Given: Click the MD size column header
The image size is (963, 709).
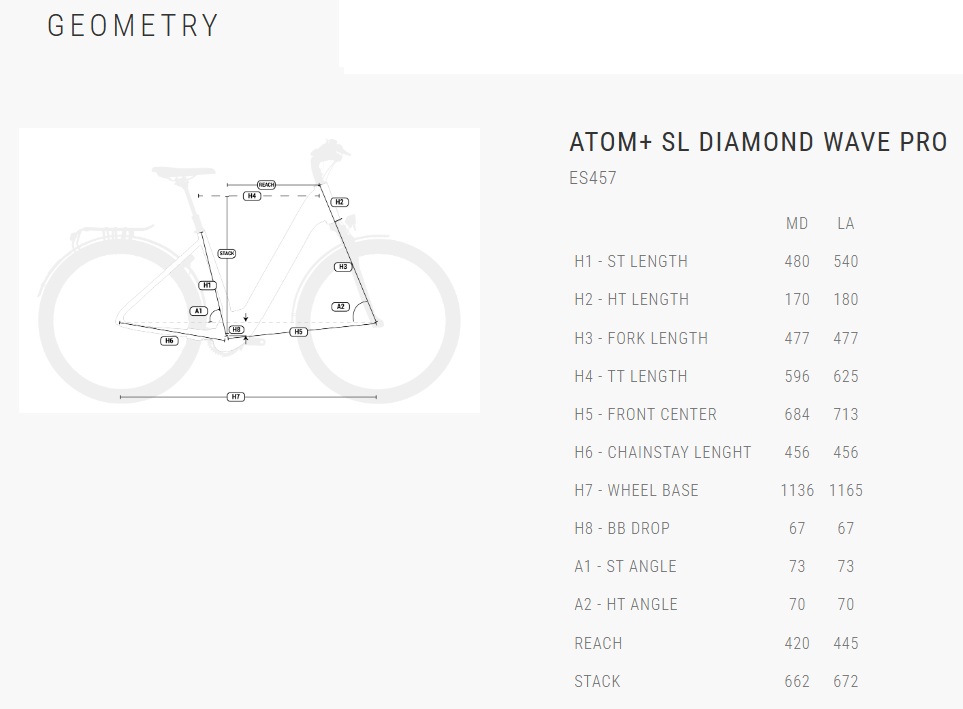Looking at the screenshot, I should [797, 223].
